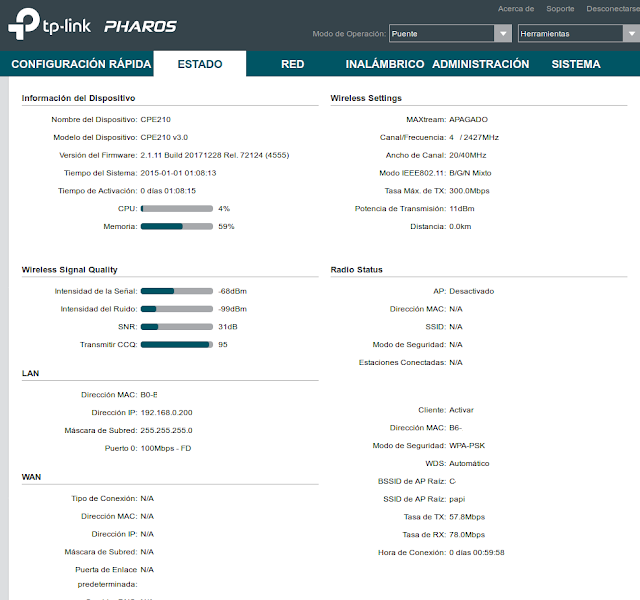Click channel width value 20/40MHz
The image size is (640, 600).
(x=468, y=155)
